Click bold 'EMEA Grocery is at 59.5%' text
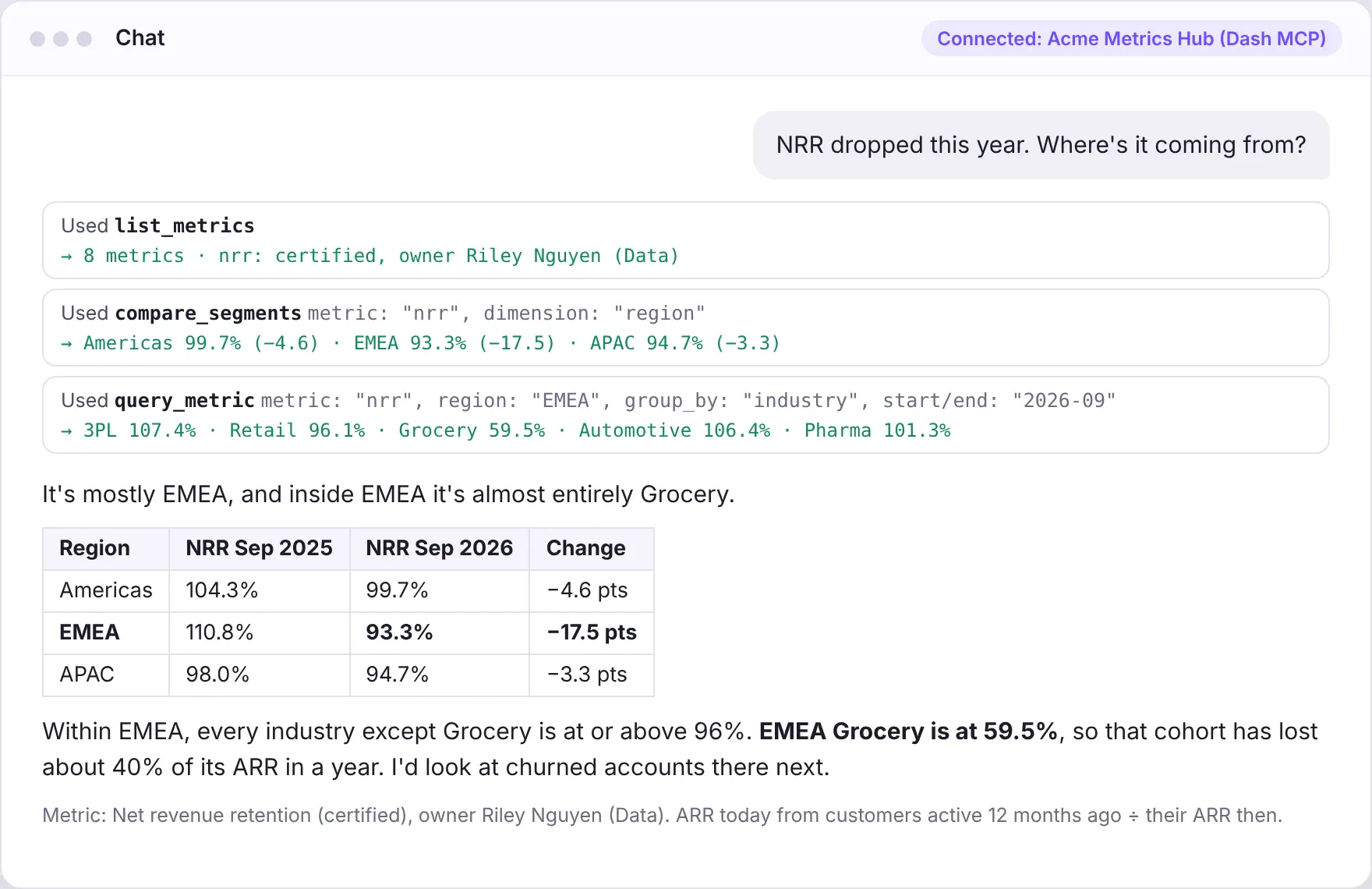Screen dimensions: 1372x889 (908, 731)
